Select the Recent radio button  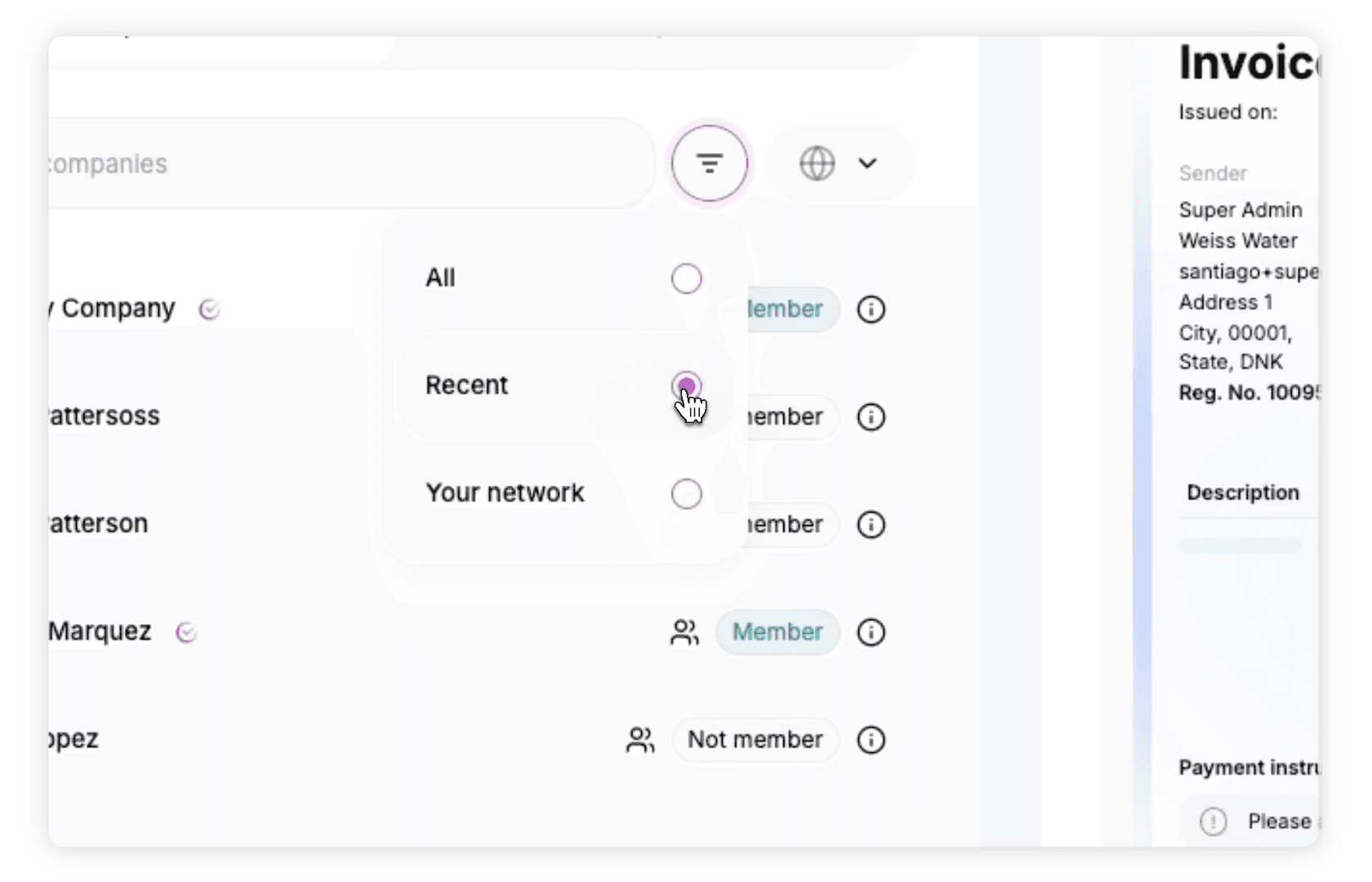[x=686, y=385]
